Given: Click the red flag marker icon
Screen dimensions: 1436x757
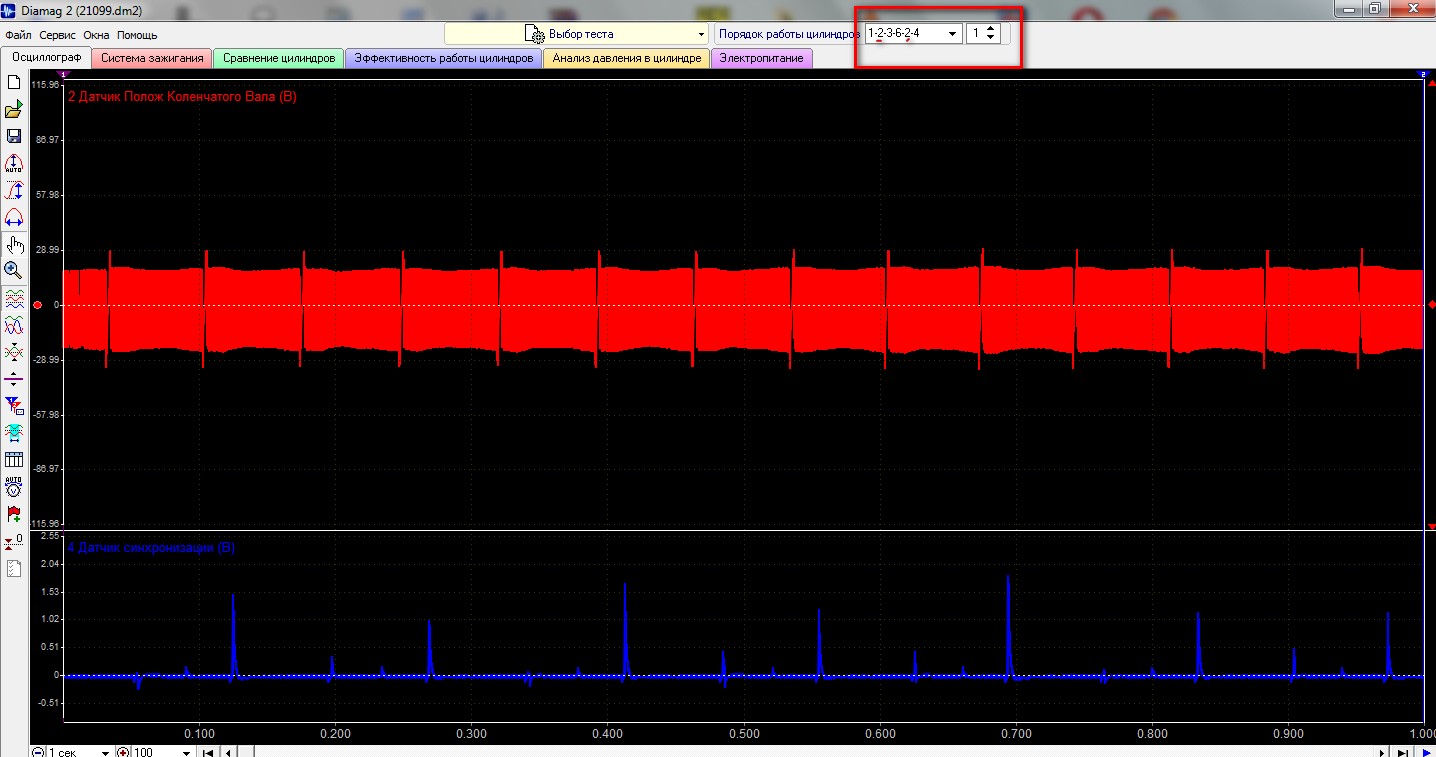Looking at the screenshot, I should 14,514.
